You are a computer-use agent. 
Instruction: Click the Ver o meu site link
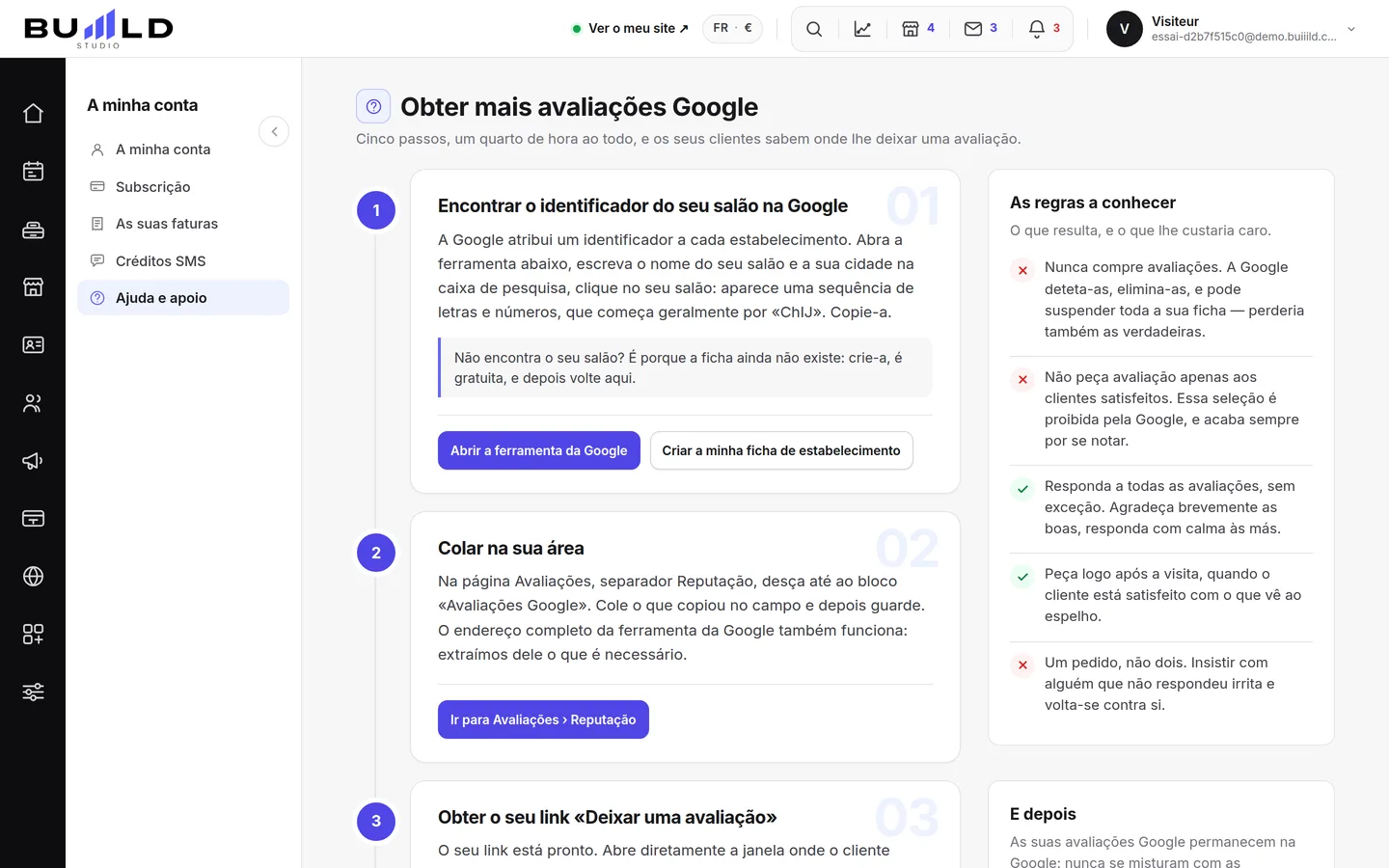(x=631, y=29)
